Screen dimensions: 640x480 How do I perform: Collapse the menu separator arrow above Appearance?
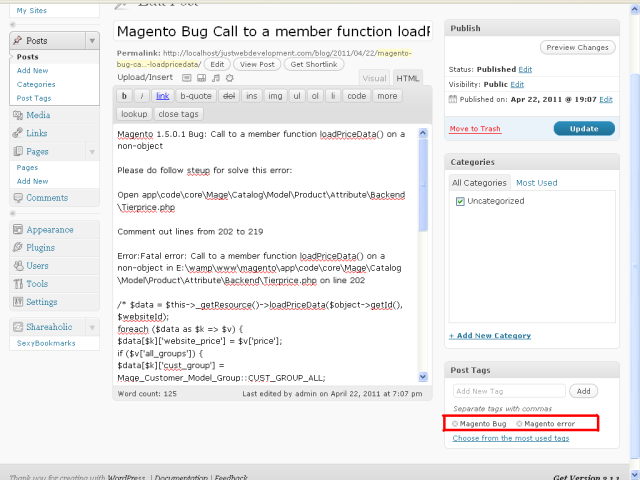[x=13, y=213]
